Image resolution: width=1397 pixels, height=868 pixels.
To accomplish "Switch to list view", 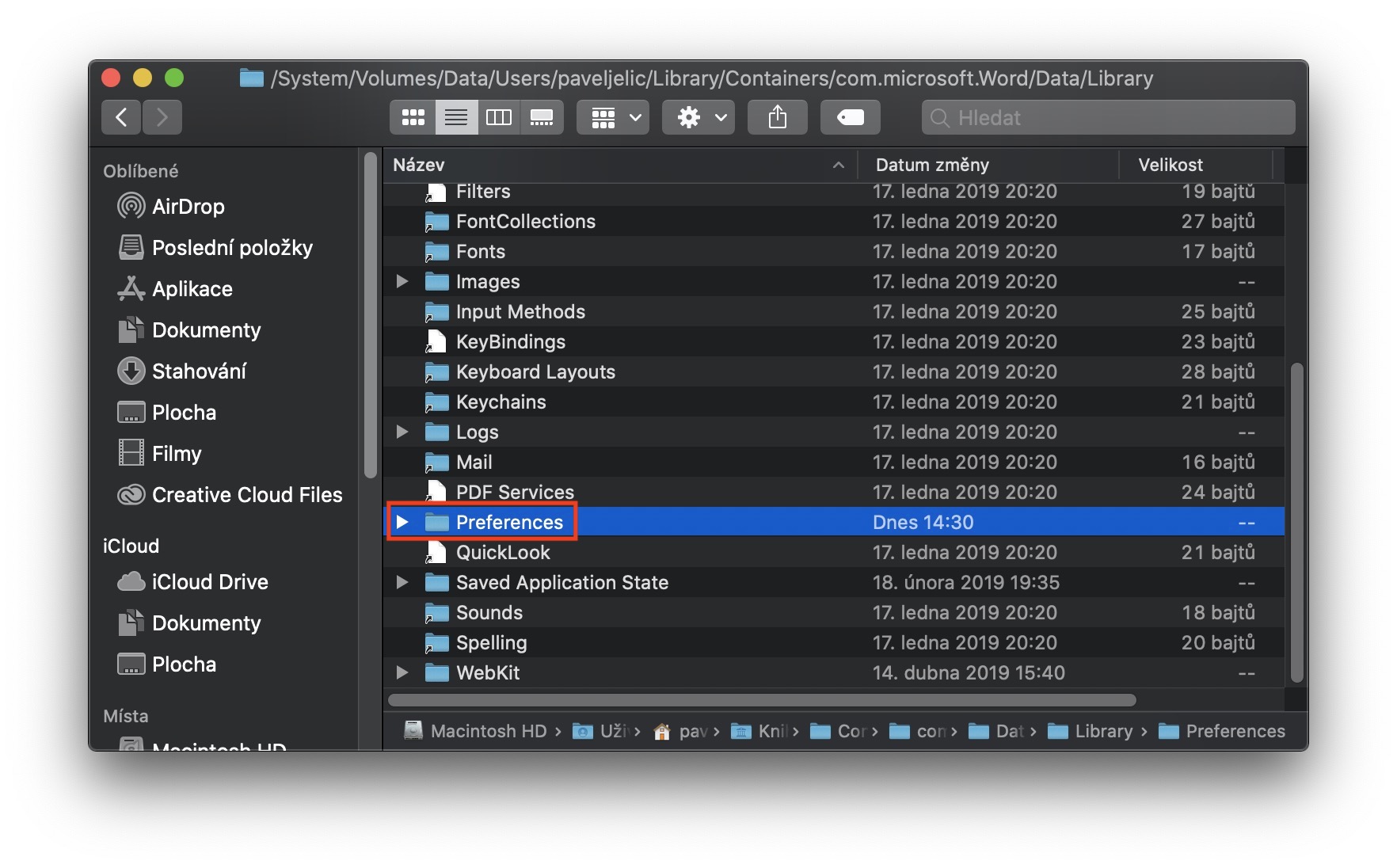I will click(x=456, y=117).
